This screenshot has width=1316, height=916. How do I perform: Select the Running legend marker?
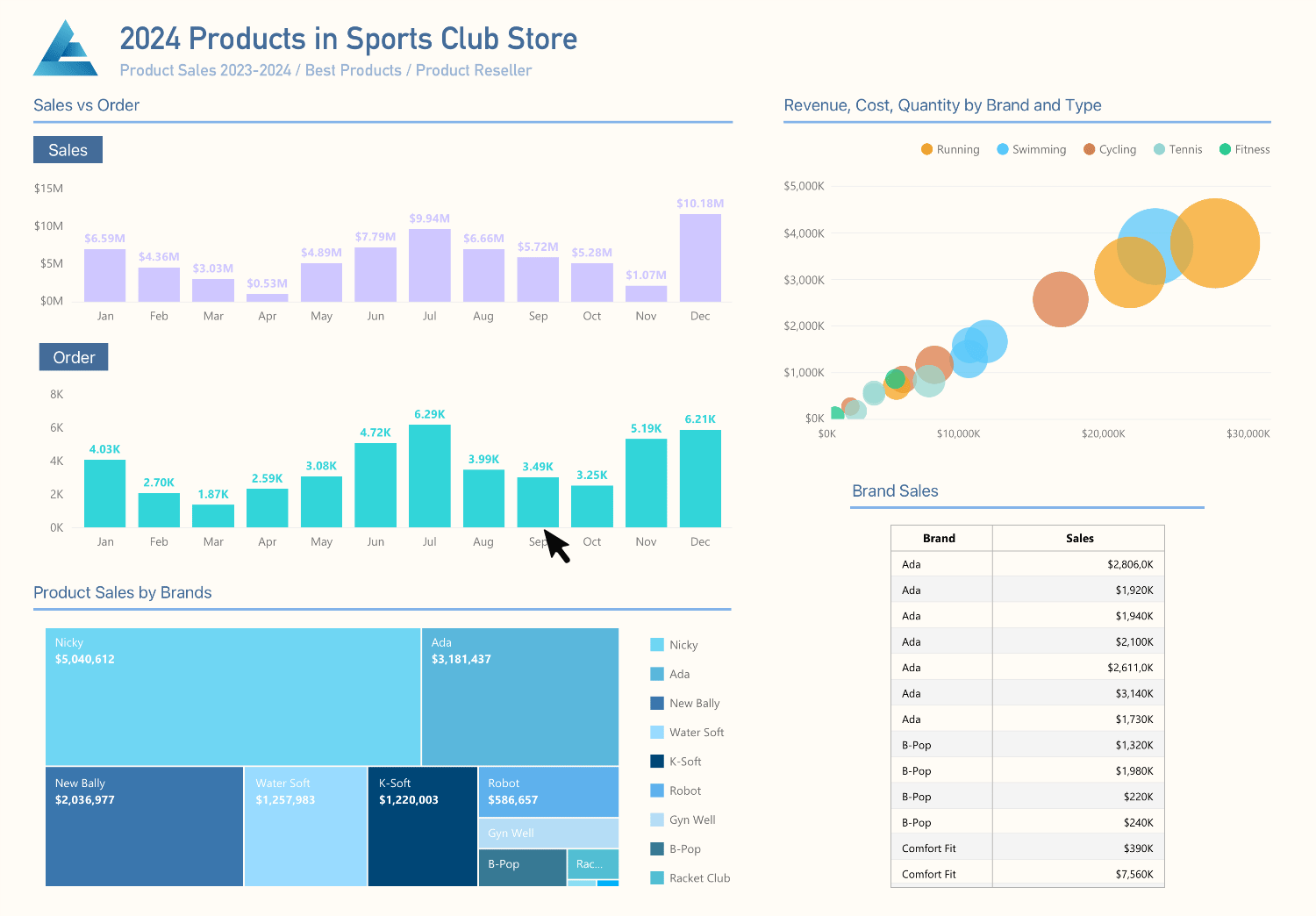926,149
